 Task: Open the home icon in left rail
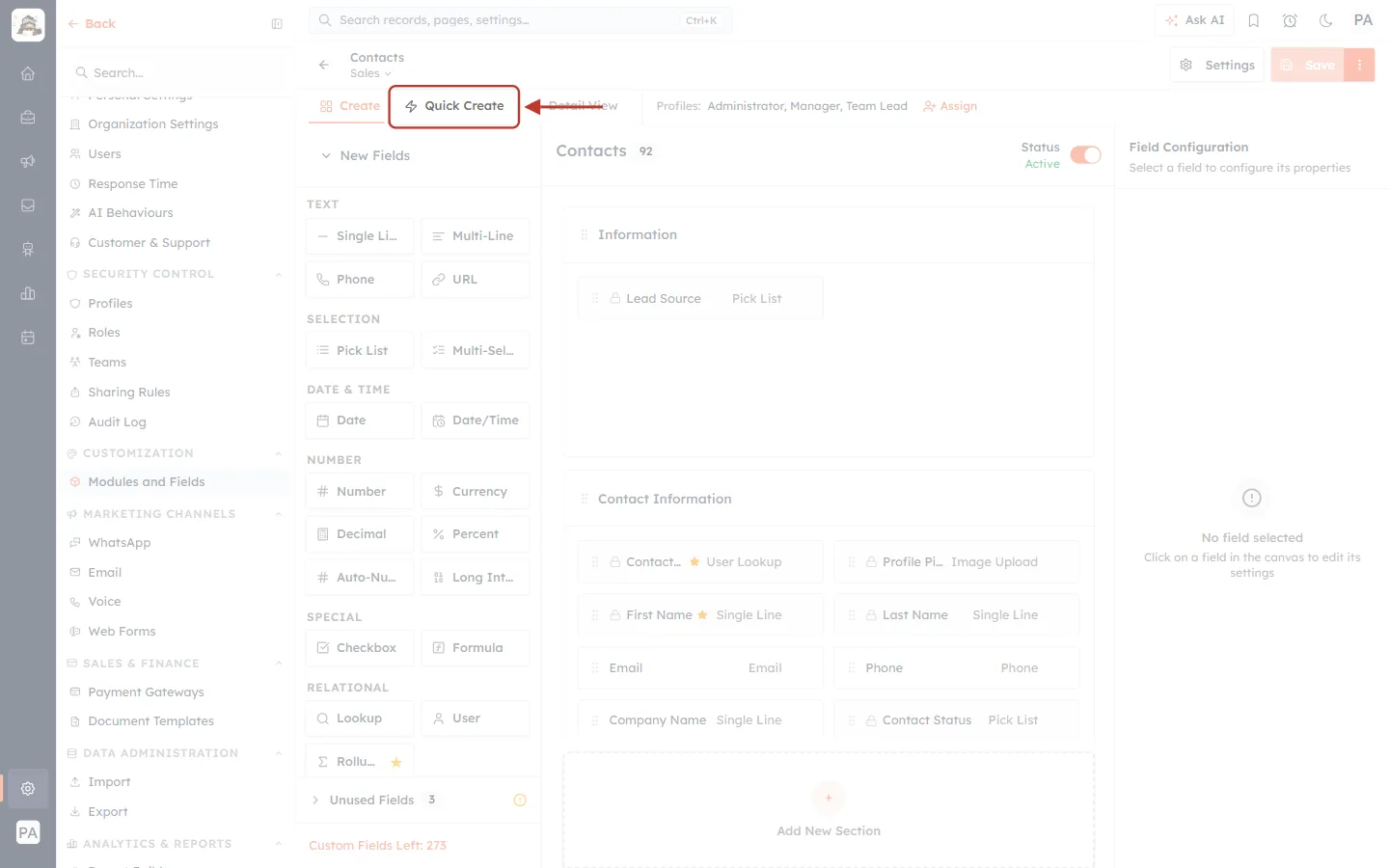pyautogui.click(x=28, y=73)
